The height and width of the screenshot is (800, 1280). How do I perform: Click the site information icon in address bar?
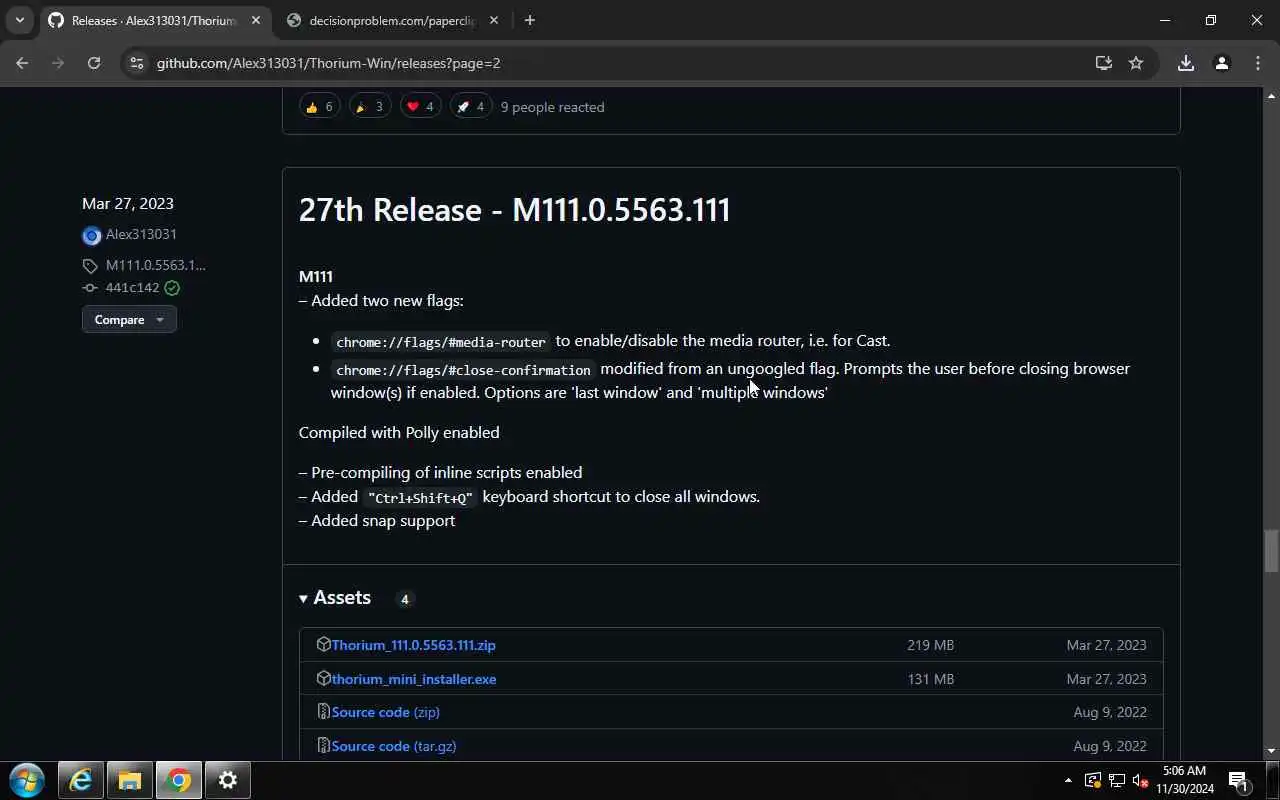pos(137,63)
